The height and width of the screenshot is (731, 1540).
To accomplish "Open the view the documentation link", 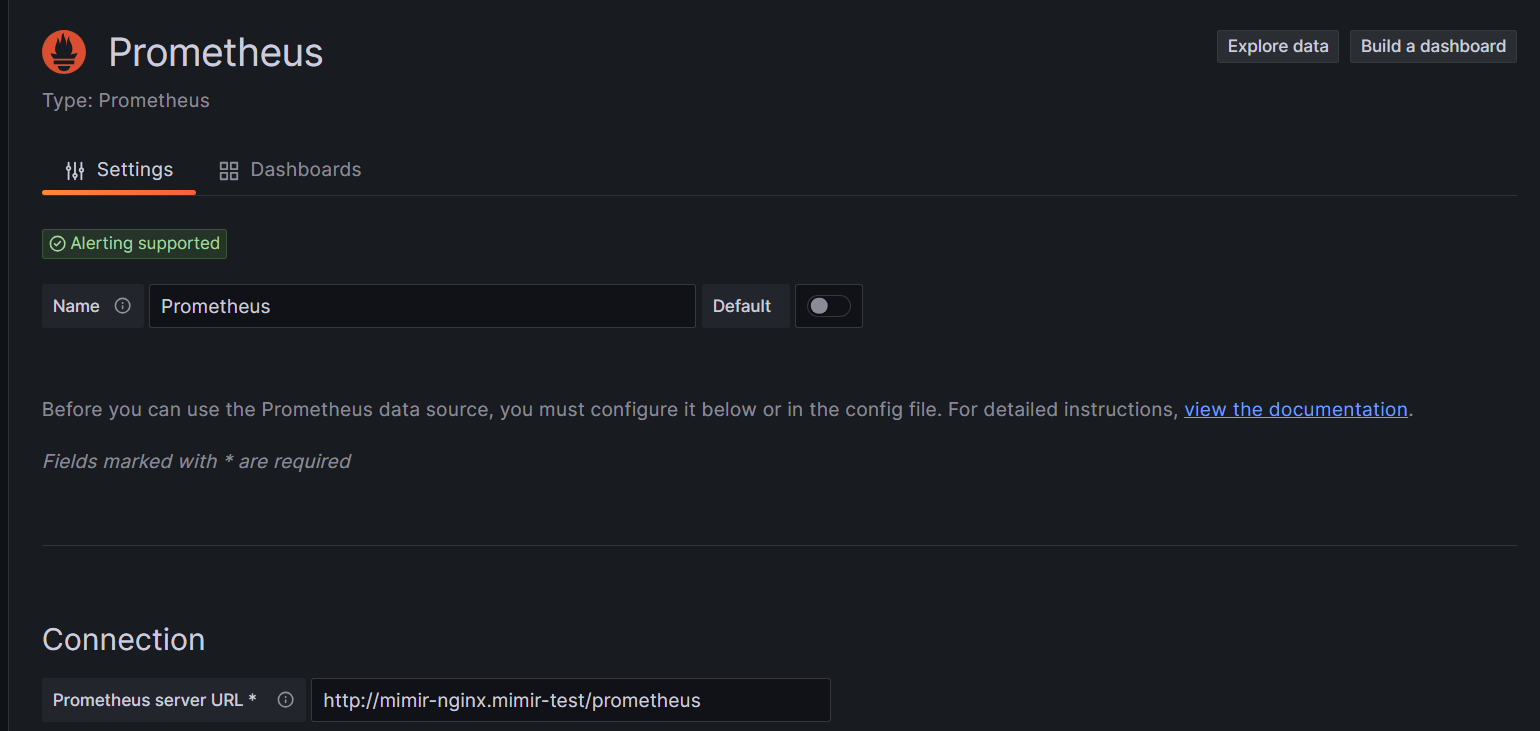I will pyautogui.click(x=1296, y=409).
